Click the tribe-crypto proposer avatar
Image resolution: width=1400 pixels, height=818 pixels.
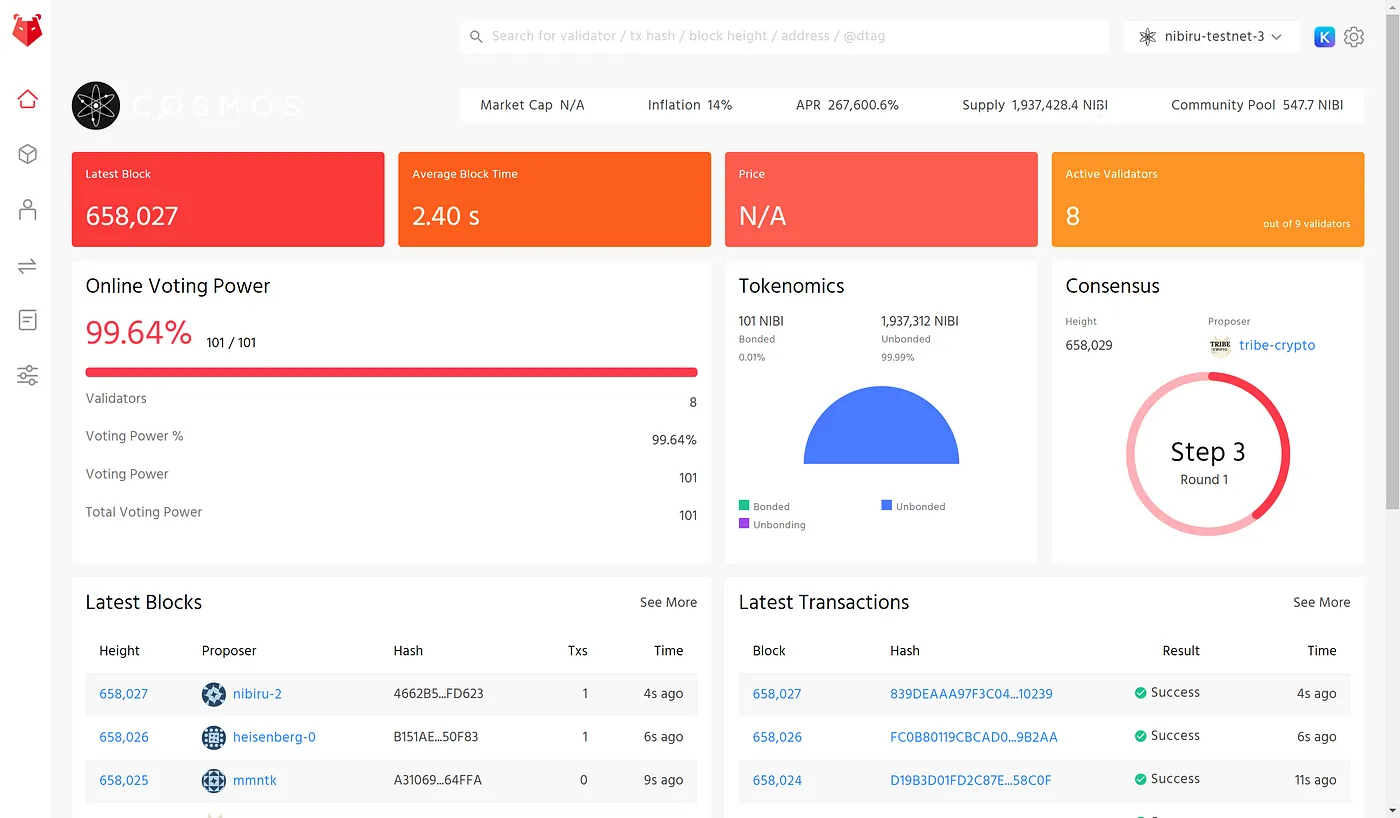point(1220,346)
